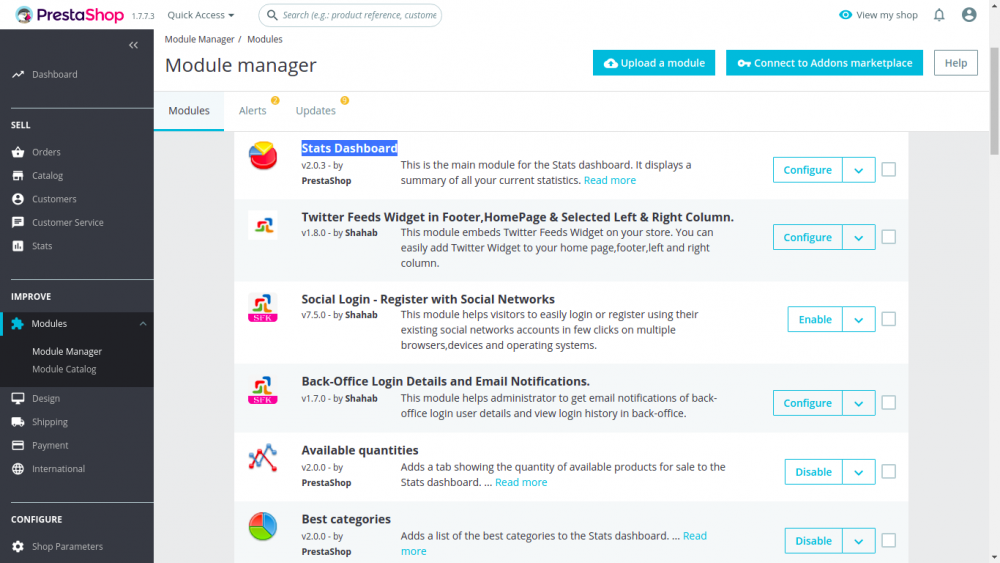
Task: Open Stats Dashboard actions dropdown arrow
Action: (858, 170)
